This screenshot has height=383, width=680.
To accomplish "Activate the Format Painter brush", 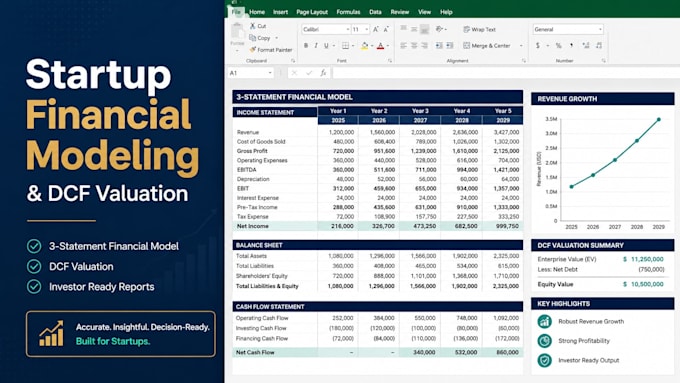I will 271,50.
